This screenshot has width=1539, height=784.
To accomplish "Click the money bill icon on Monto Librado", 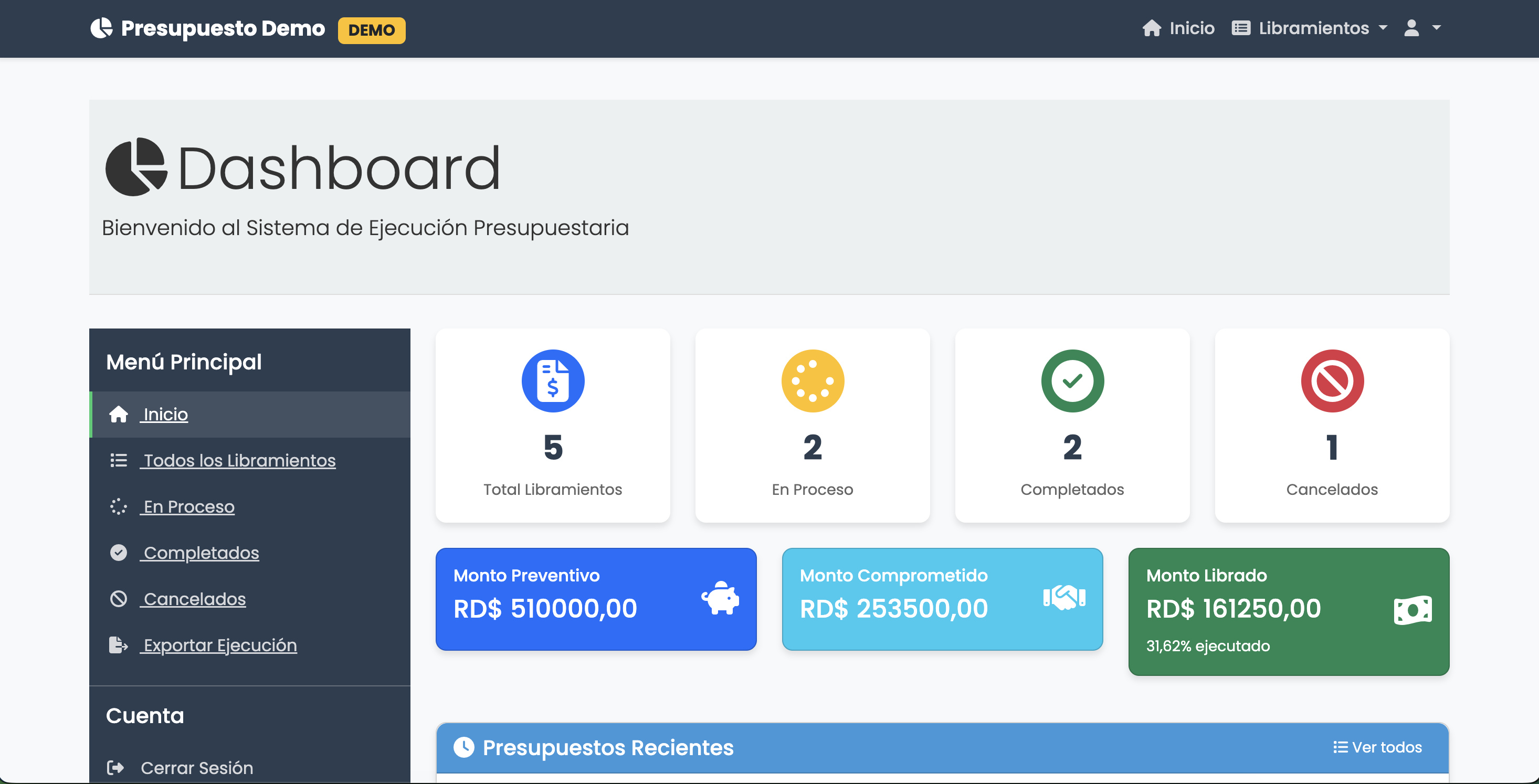I will [x=1412, y=610].
